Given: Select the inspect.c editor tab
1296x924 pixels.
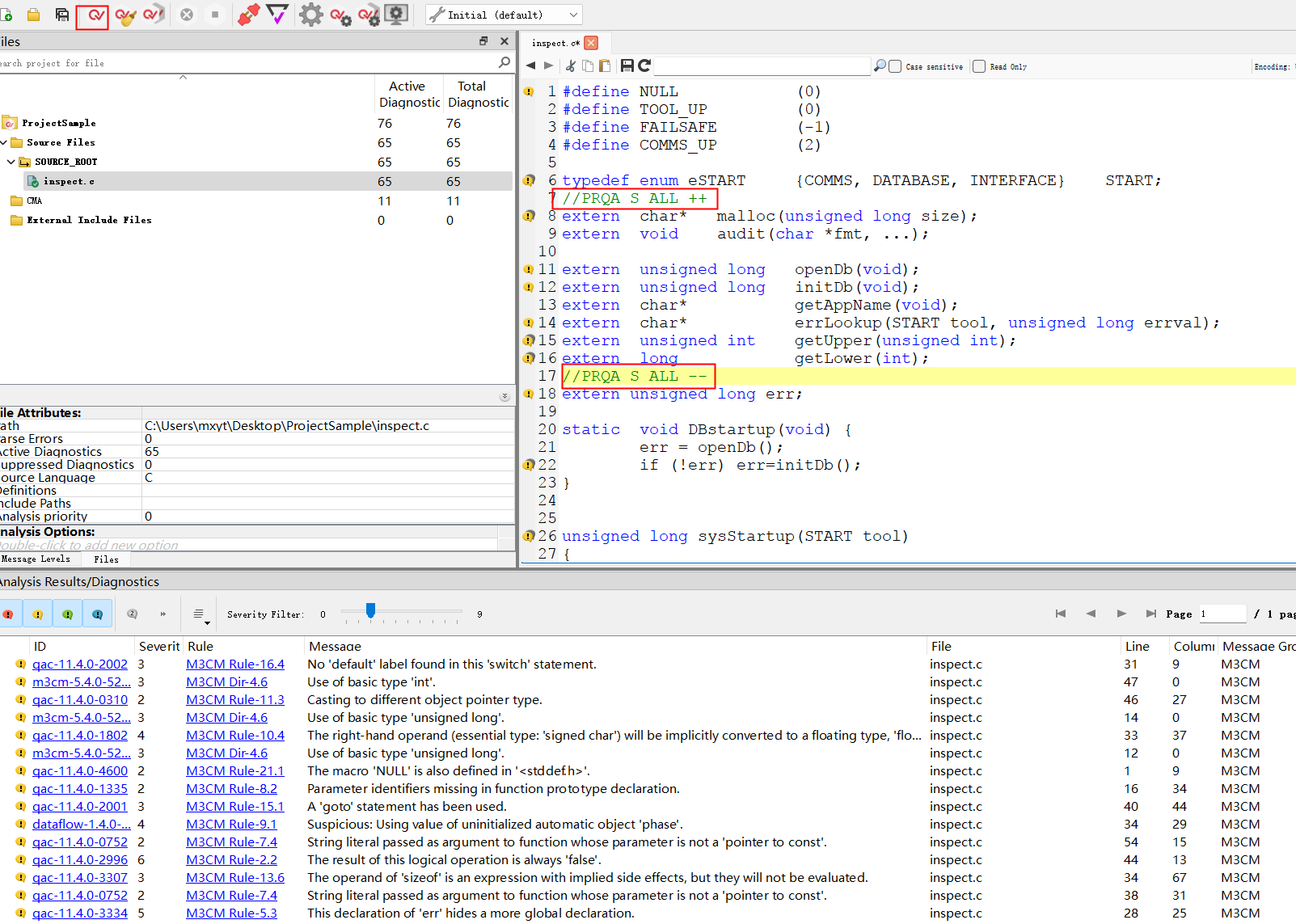Looking at the screenshot, I should click(555, 44).
